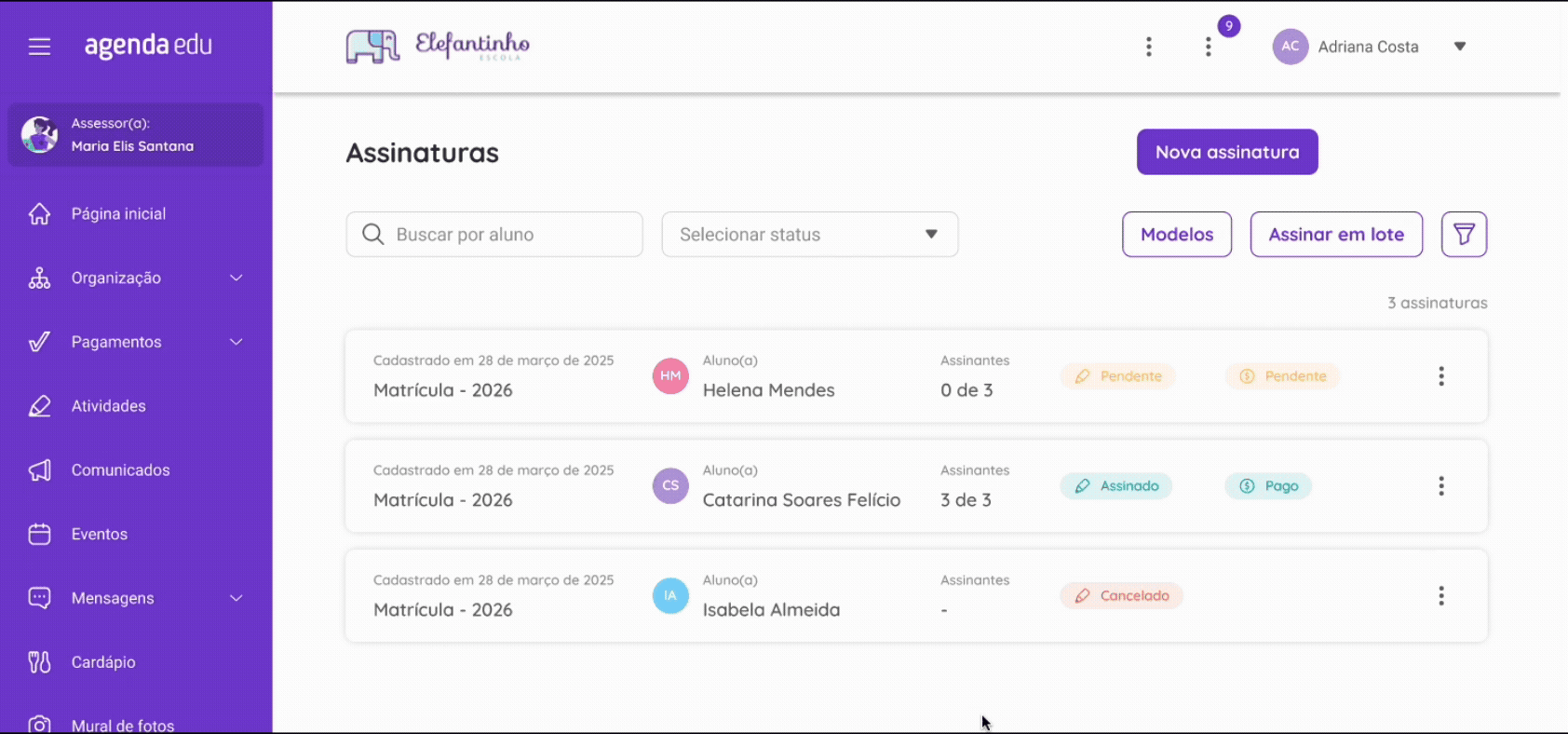Click the first three-dot header menu

click(1148, 47)
